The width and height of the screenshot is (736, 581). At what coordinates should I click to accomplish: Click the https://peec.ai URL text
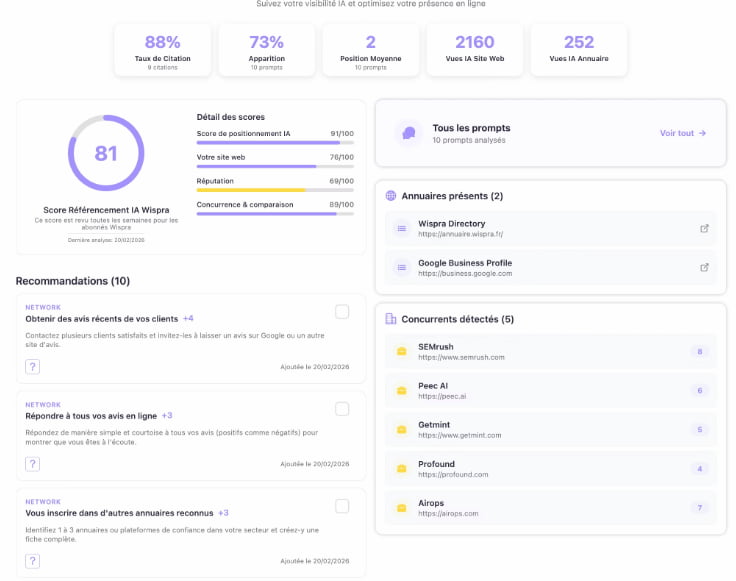(x=442, y=397)
